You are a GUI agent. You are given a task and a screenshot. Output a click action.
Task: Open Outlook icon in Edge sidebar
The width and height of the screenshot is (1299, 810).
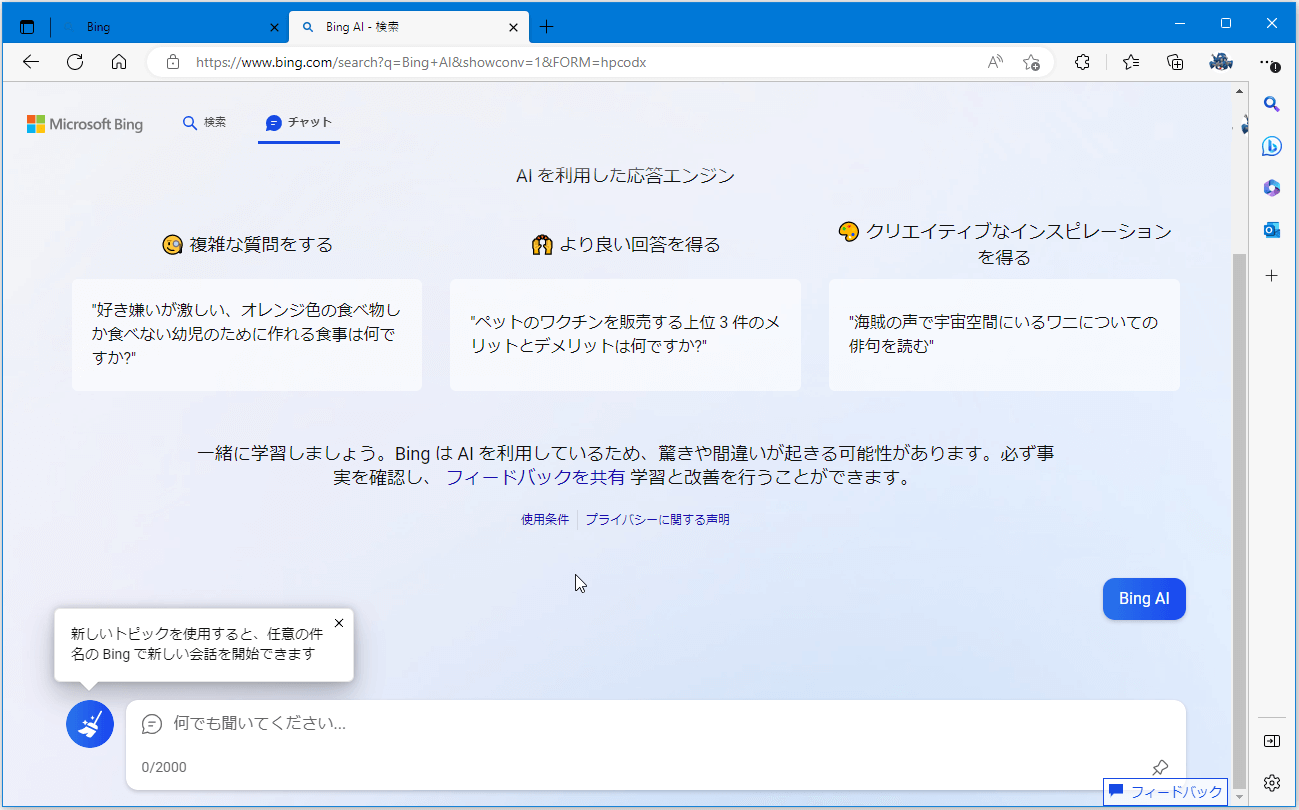point(1271,230)
